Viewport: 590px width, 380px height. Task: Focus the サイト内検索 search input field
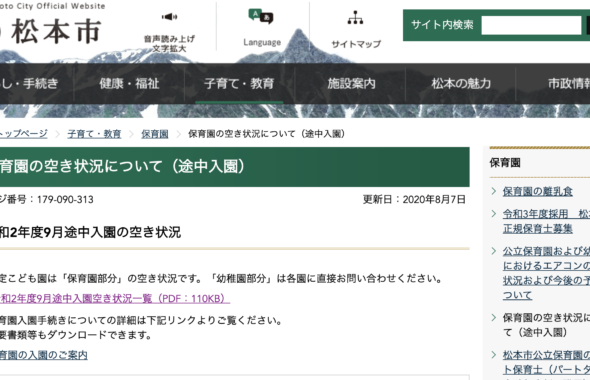[x=531, y=25]
